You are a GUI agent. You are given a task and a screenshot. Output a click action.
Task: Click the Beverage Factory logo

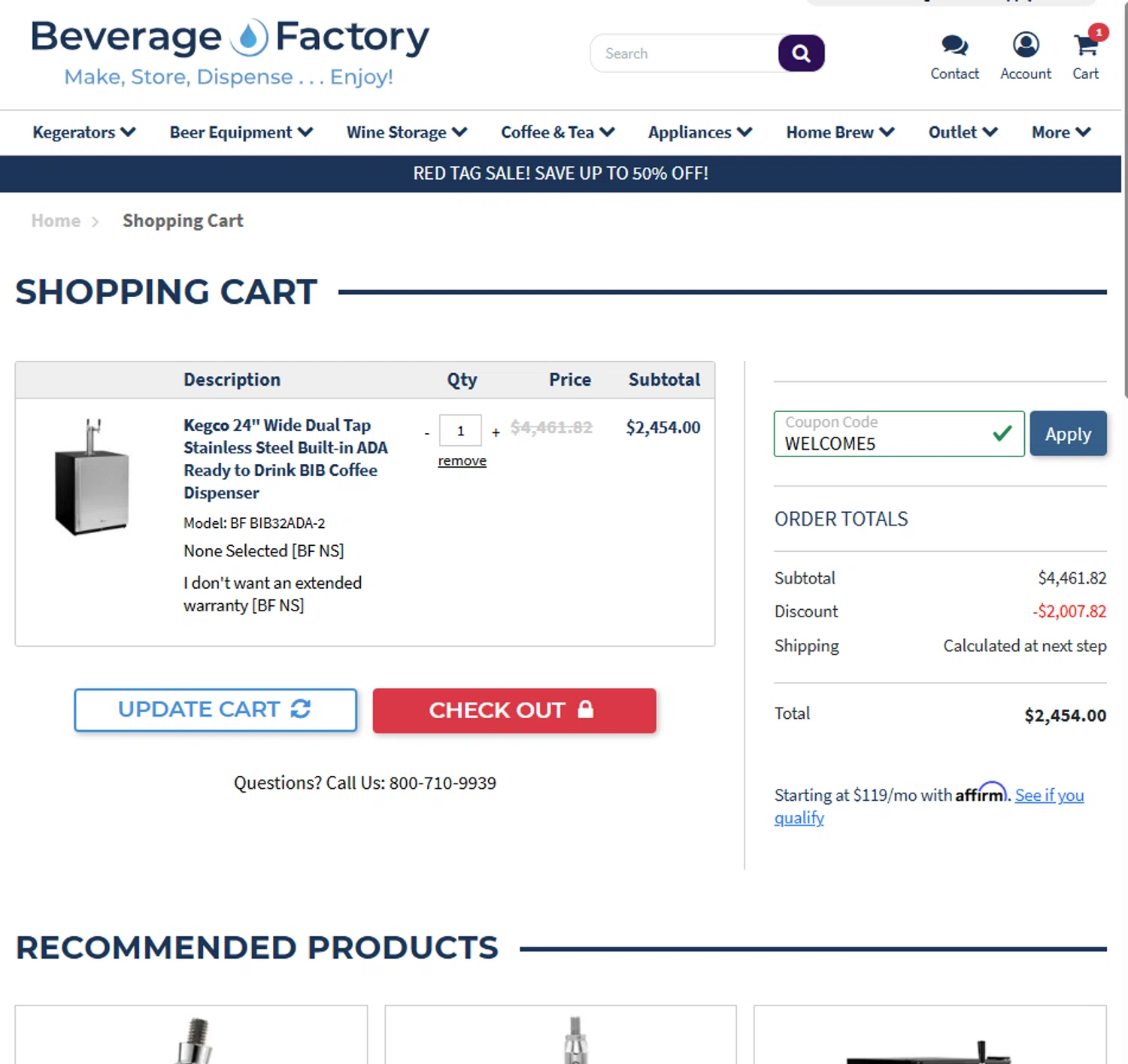tap(229, 53)
